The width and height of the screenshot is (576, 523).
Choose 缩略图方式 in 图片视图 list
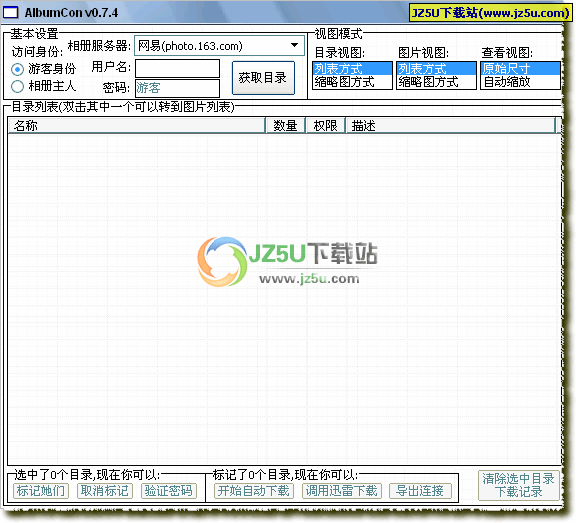436,82
